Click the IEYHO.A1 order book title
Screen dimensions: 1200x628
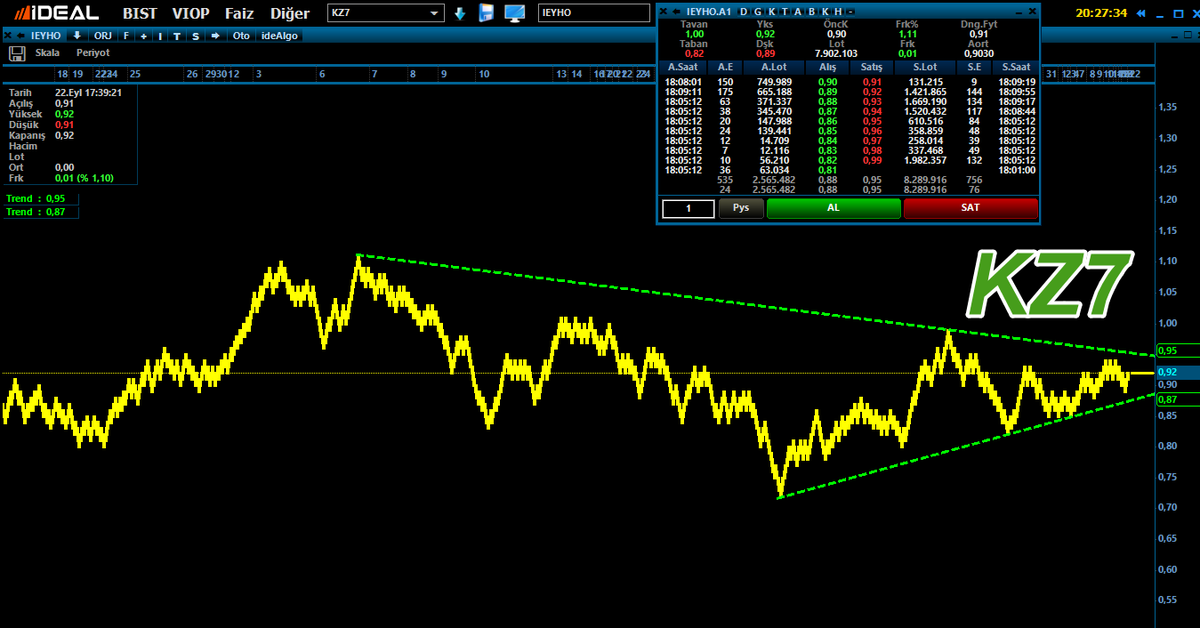coord(708,12)
